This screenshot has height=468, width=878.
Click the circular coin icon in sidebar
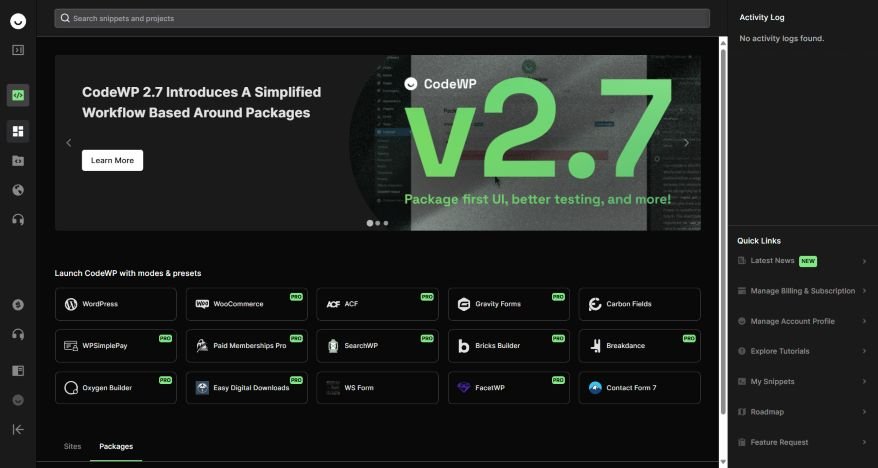[x=18, y=305]
